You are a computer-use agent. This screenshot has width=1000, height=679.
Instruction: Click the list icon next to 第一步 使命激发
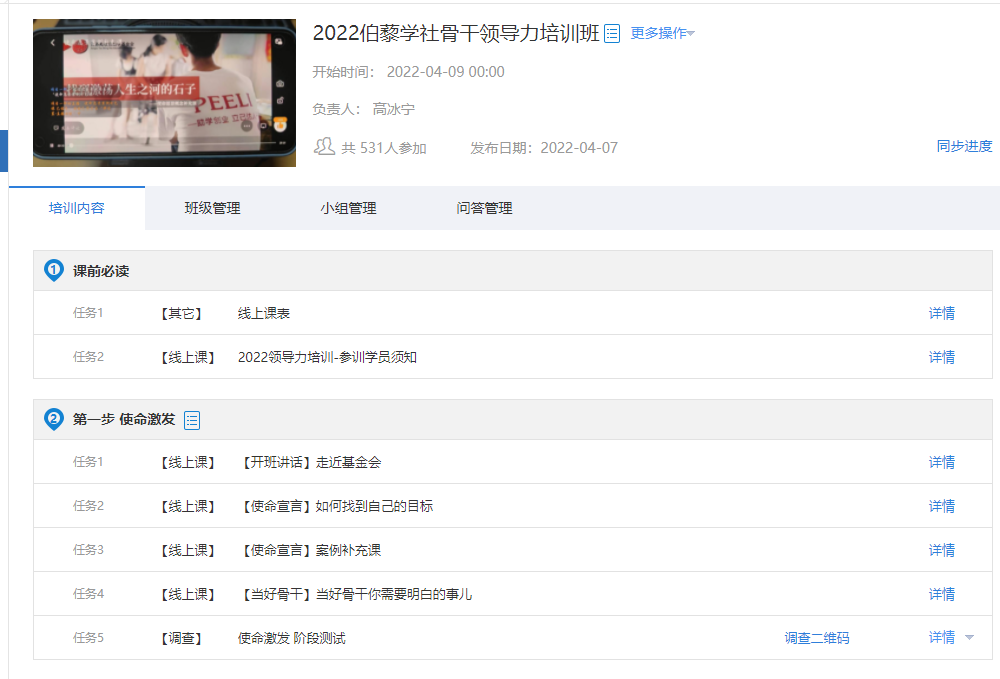pyautogui.click(x=192, y=420)
